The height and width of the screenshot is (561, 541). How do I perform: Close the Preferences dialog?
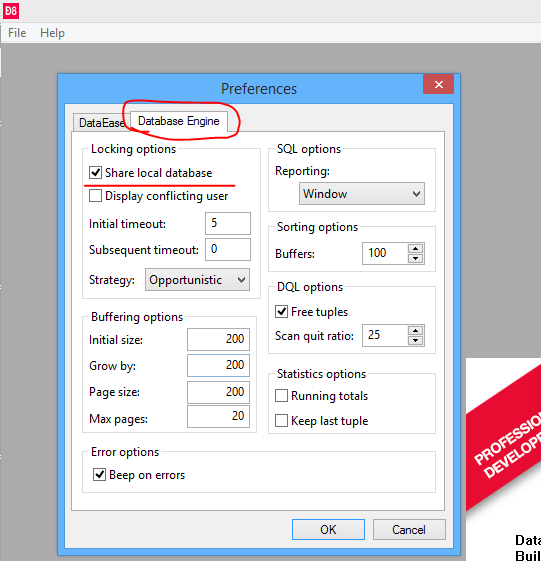(438, 84)
